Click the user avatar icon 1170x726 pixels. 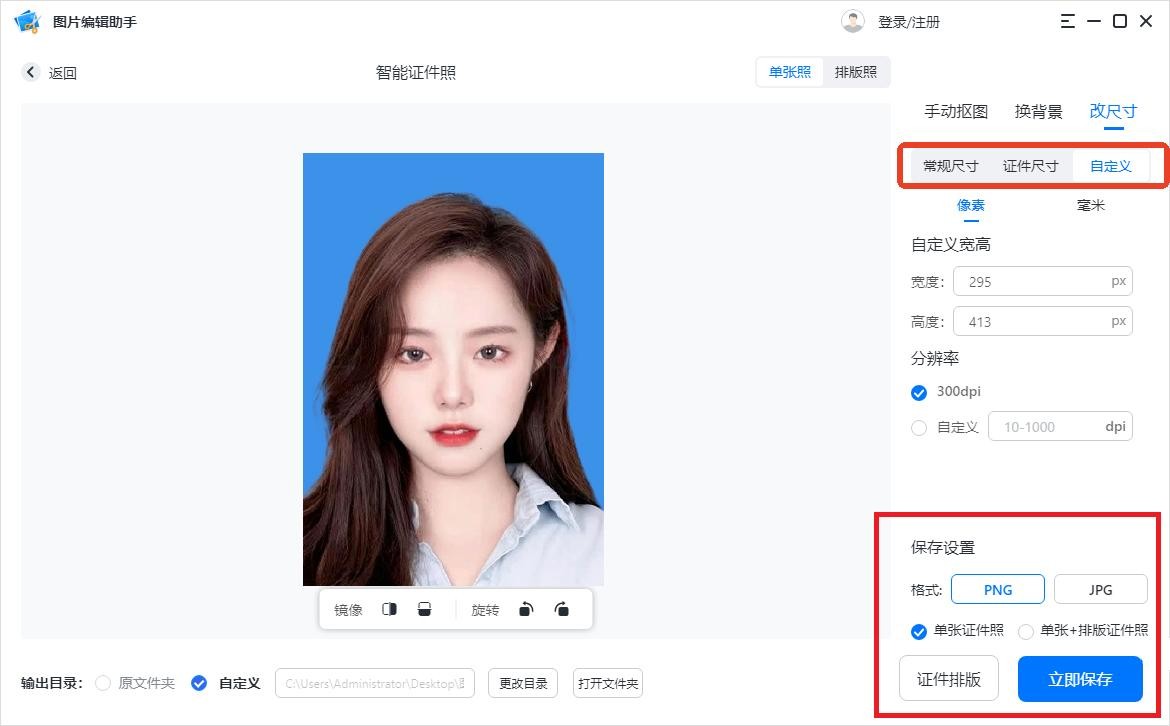tap(852, 21)
